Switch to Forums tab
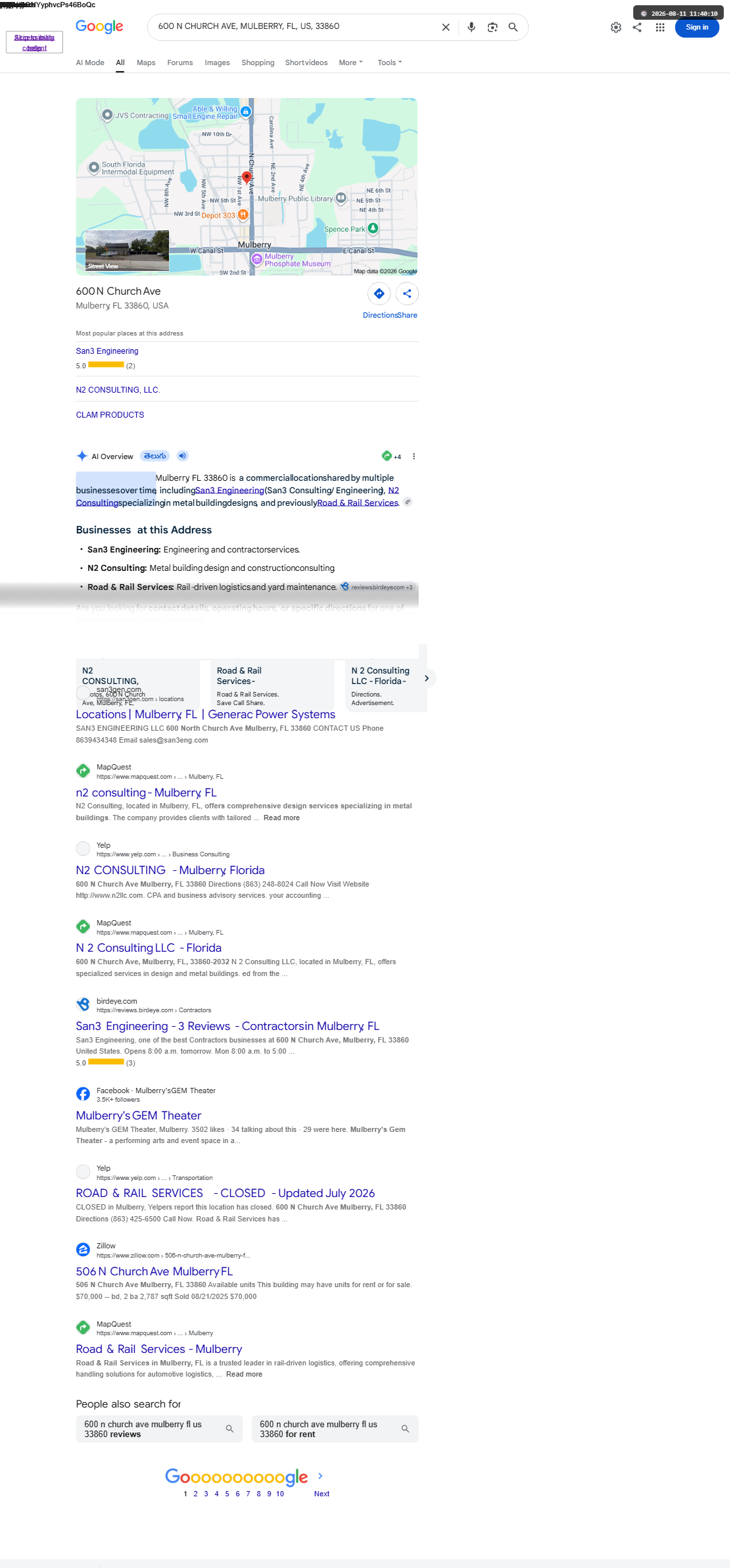Image resolution: width=739 pixels, height=1568 pixels. point(180,62)
